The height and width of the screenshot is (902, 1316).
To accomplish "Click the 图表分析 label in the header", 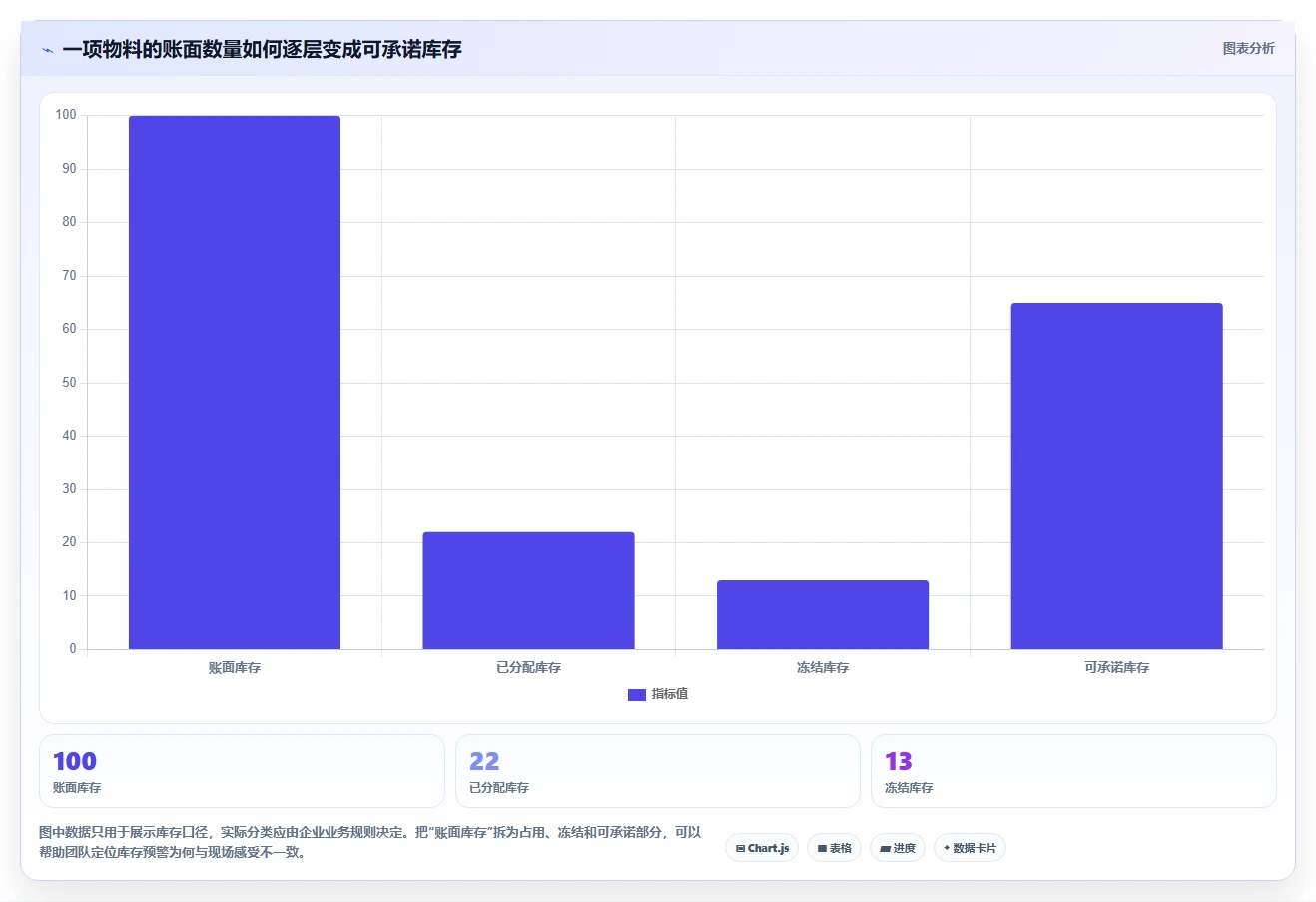I will tap(1248, 48).
